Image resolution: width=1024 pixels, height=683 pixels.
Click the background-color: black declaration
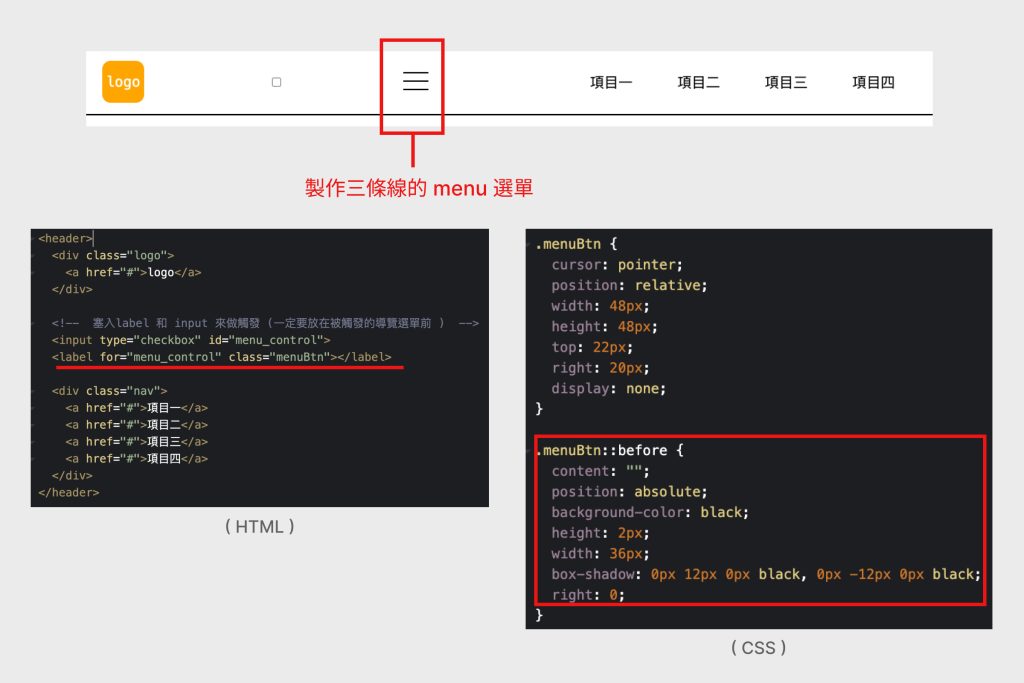pos(649,512)
